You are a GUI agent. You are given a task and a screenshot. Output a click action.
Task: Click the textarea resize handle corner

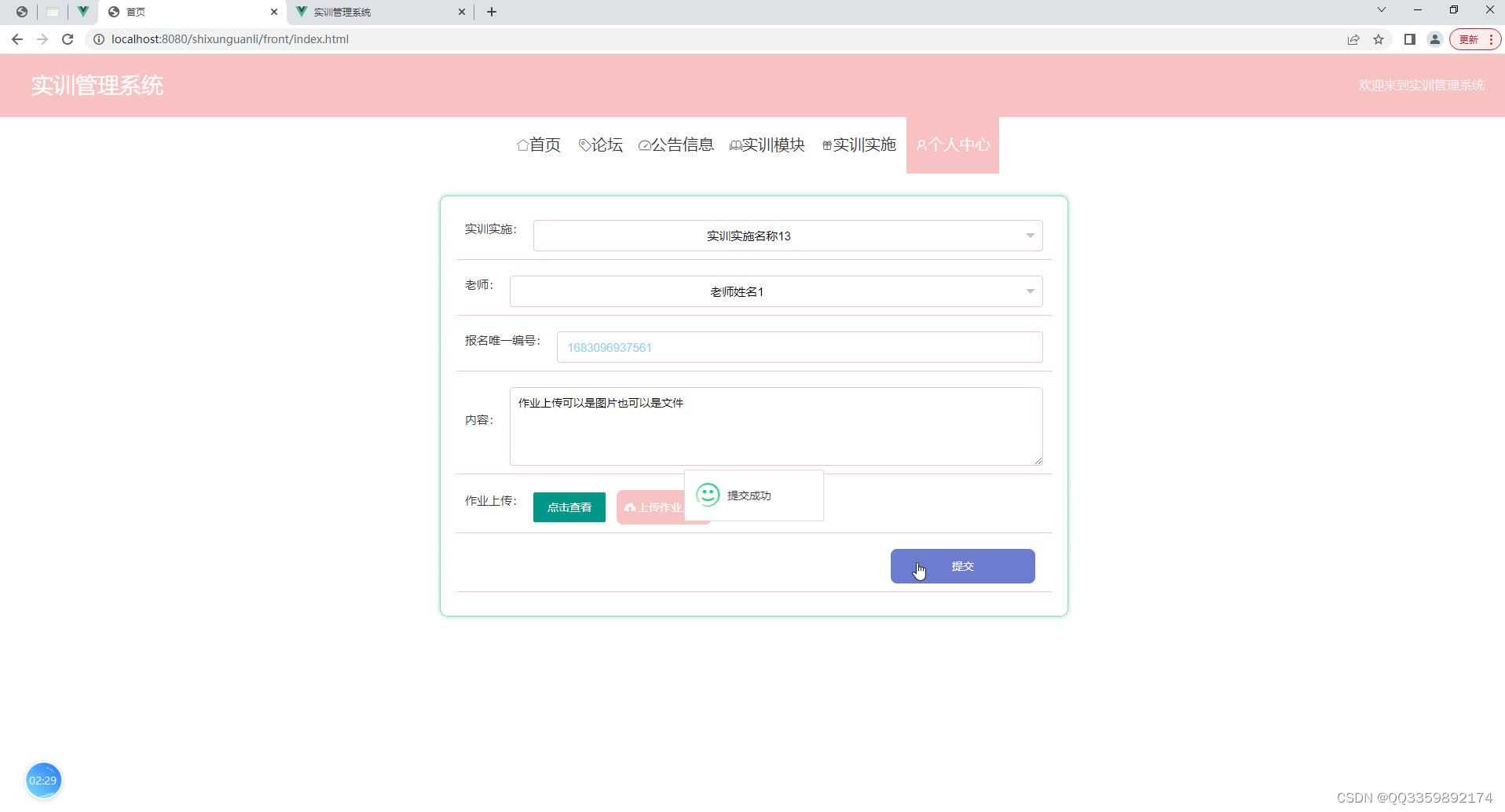click(x=1038, y=460)
